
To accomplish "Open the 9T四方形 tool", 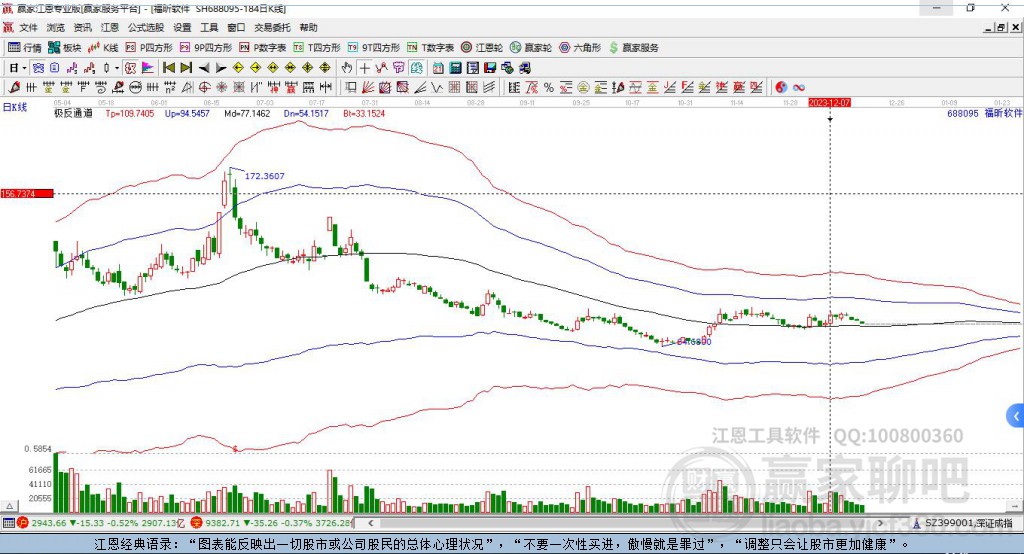I will coord(374,48).
